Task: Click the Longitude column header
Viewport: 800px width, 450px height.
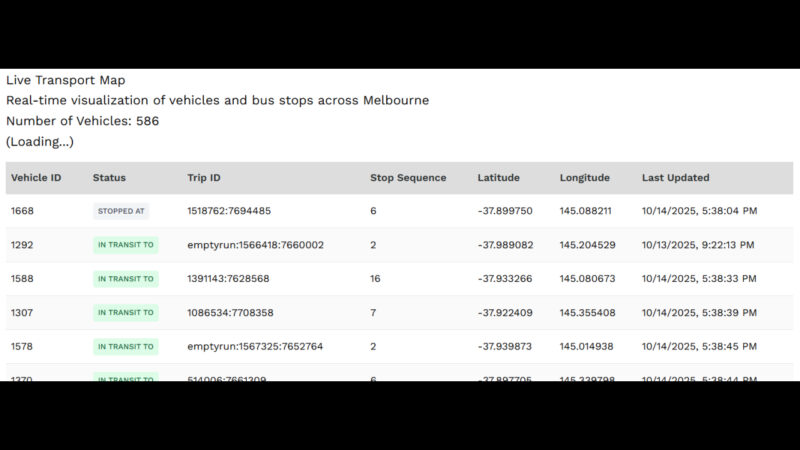Action: (x=584, y=178)
